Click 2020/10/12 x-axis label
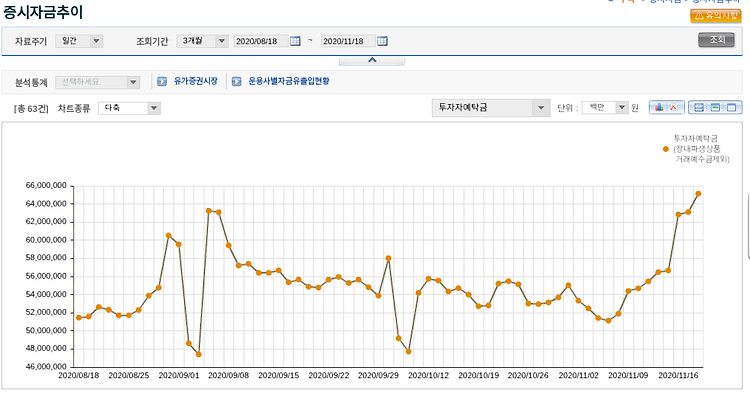 429,375
